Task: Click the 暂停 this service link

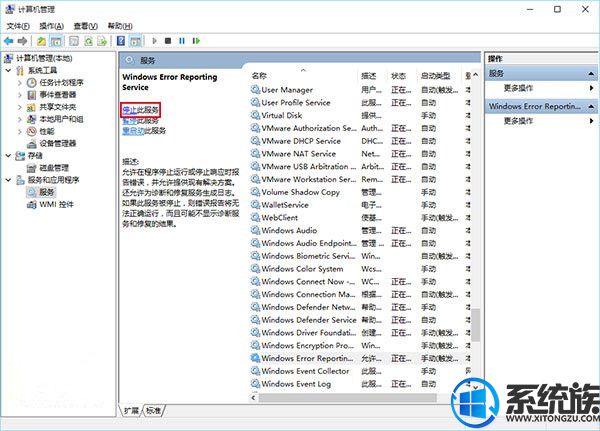Action: [130, 121]
